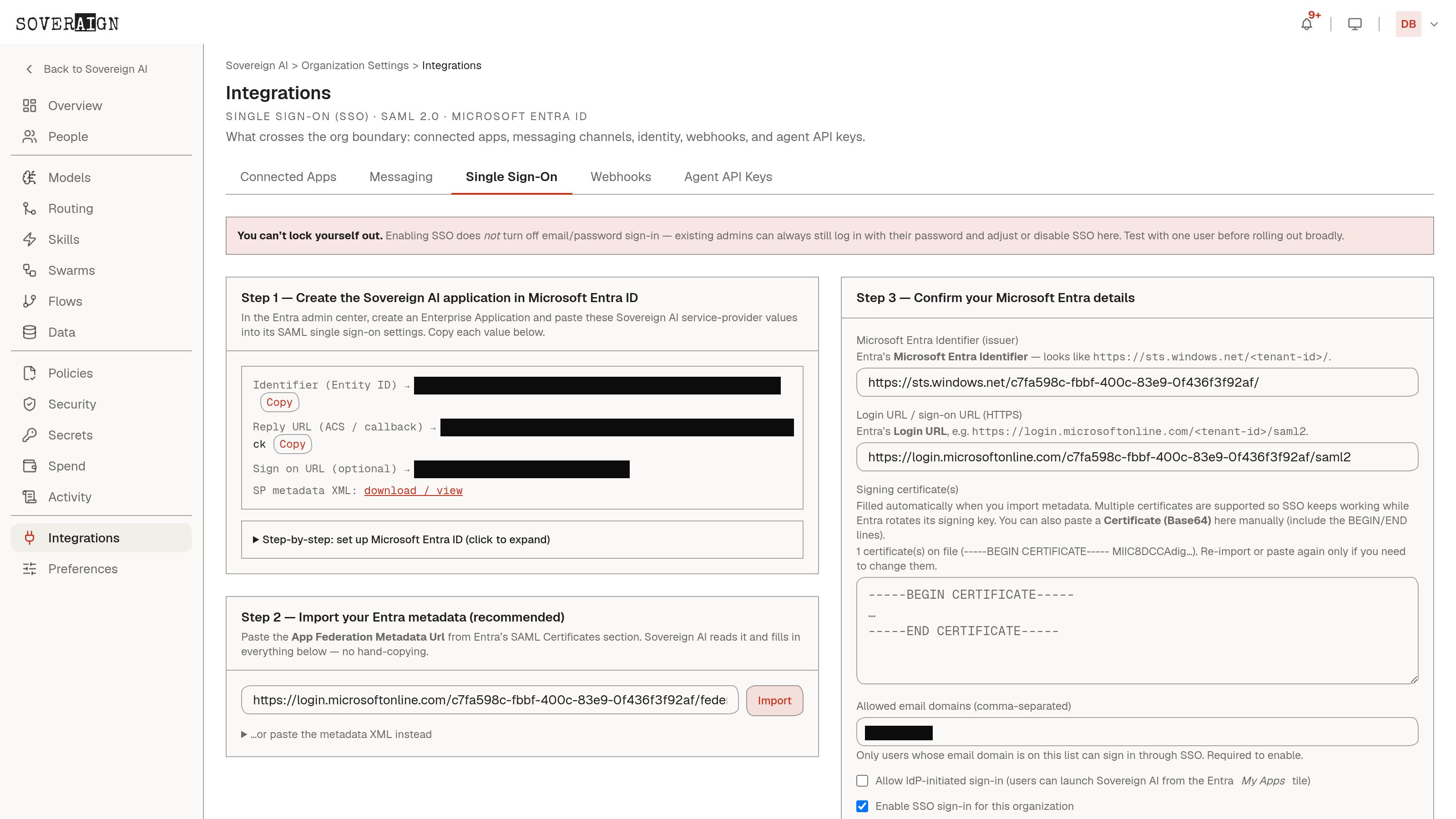Image resolution: width=1456 pixels, height=819 pixels.
Task: Open the Swarms icon
Action: [x=30, y=270]
